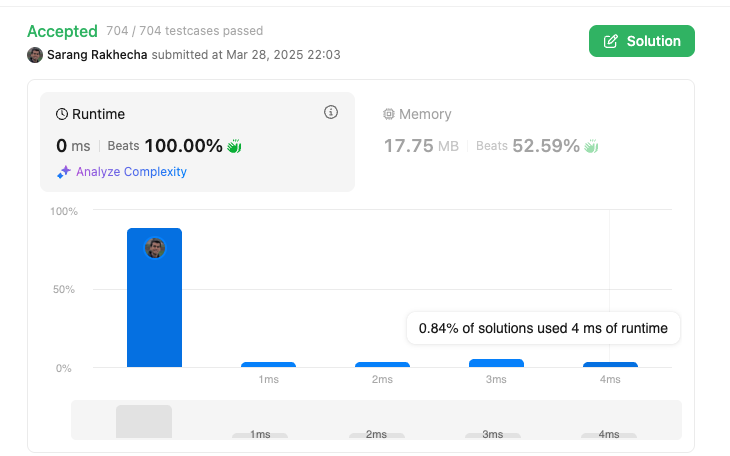Click the 4ms bar in the main chart
730x456 pixels.
coord(610,365)
